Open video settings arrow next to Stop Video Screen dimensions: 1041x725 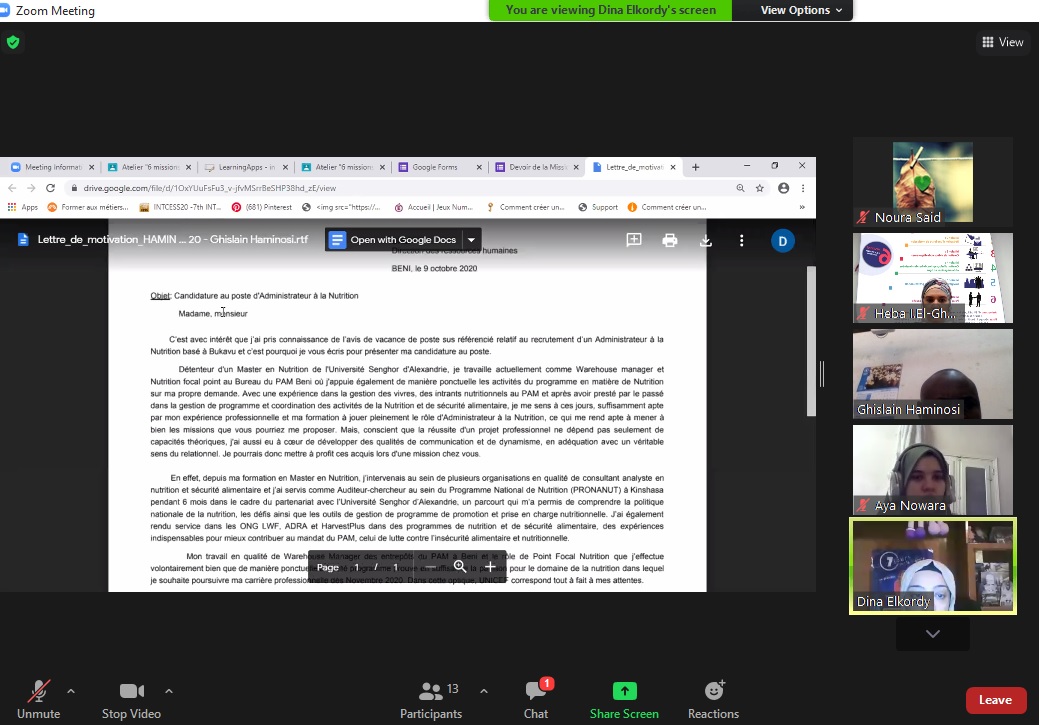point(168,690)
